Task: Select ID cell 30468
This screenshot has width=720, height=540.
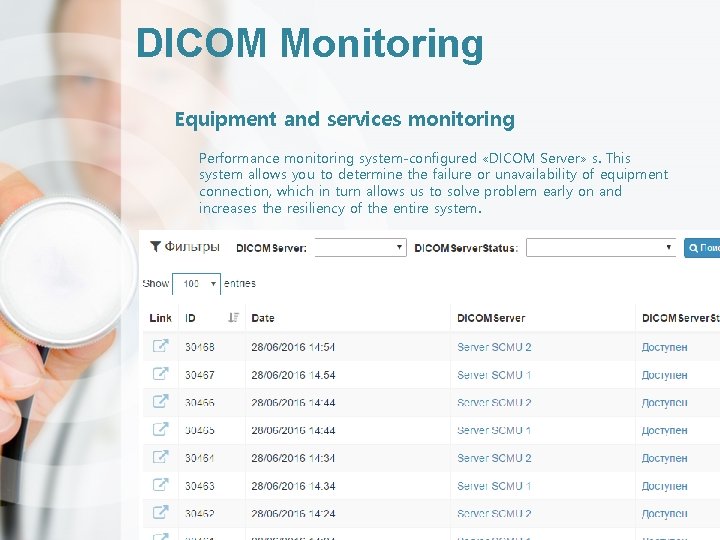Action: pos(200,347)
